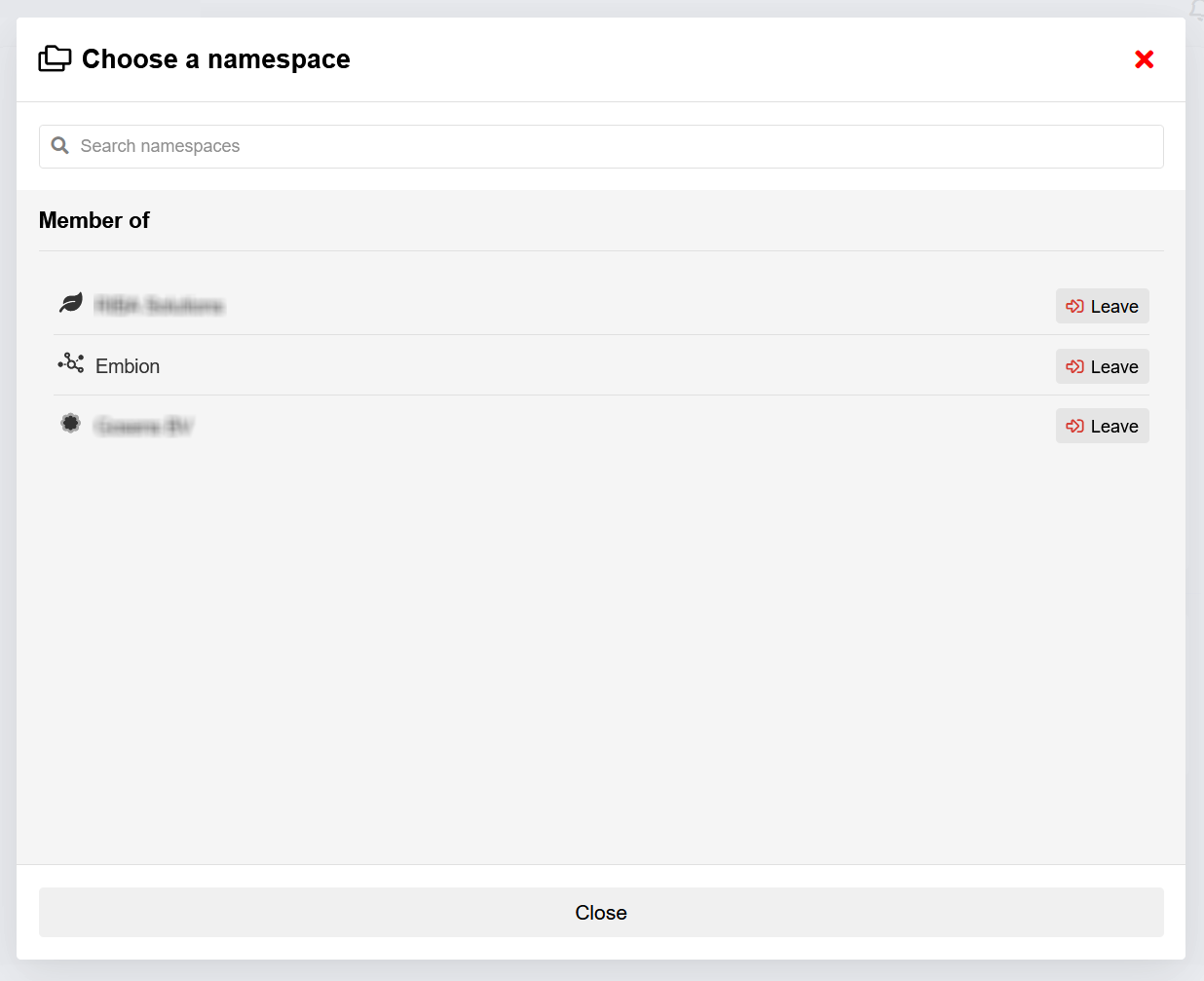
Task: Leave the namespace with the leaf icon
Action: click(1102, 306)
